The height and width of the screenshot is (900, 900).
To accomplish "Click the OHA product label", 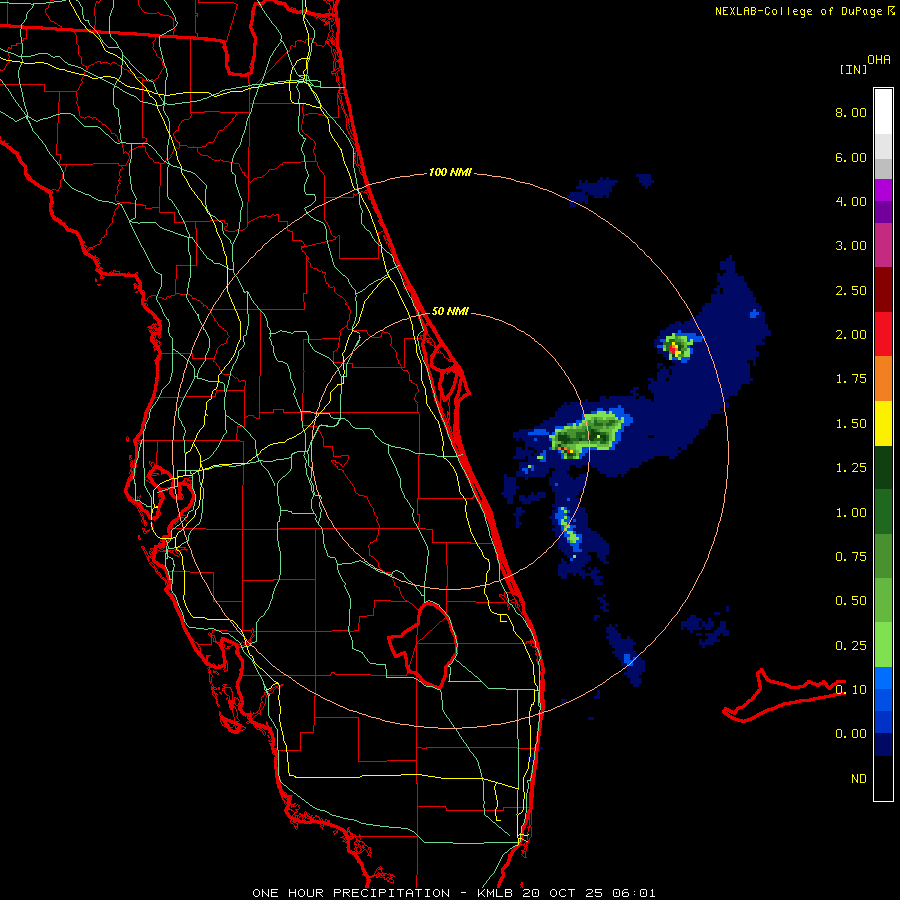I will 879,60.
